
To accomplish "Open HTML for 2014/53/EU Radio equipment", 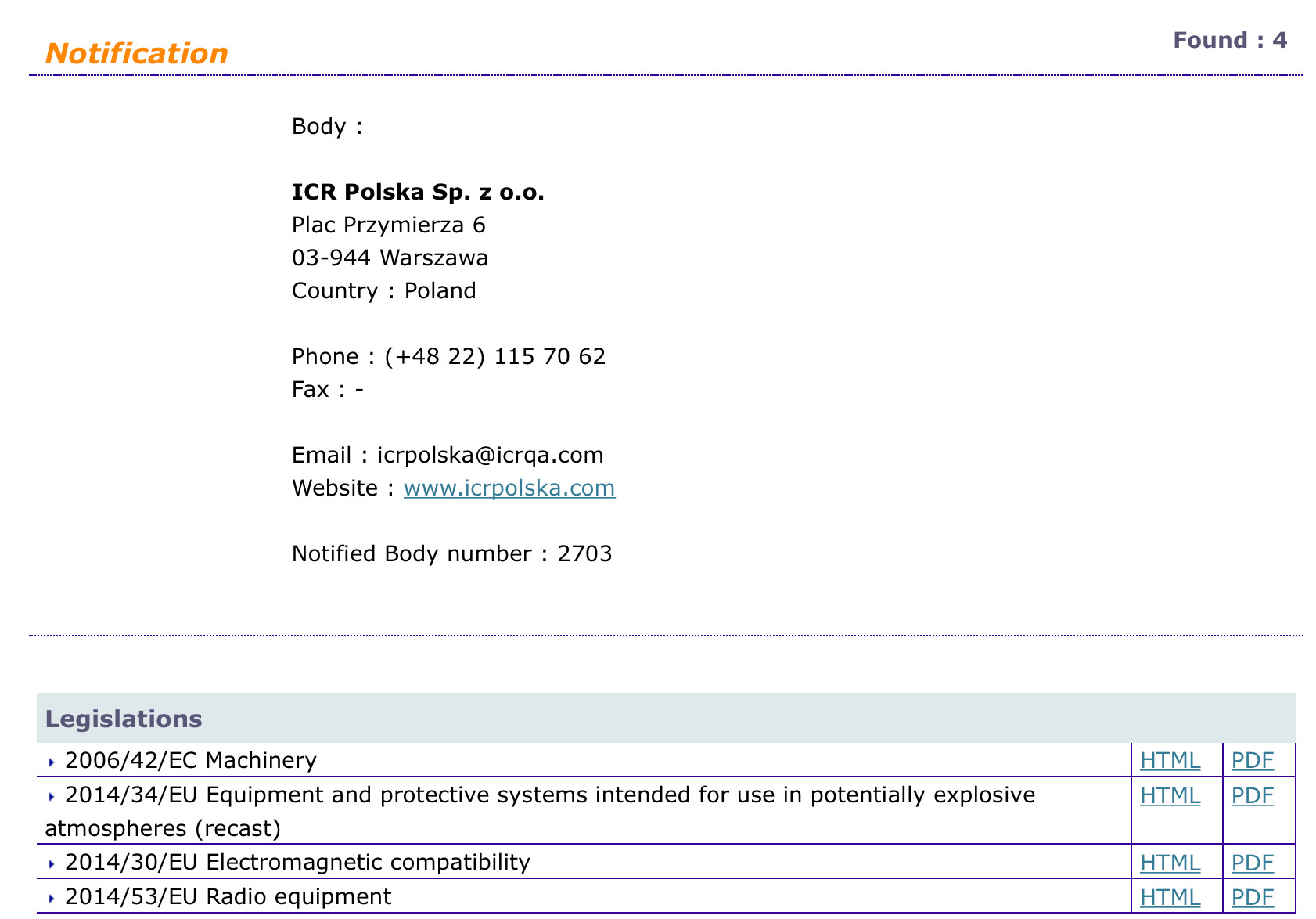I will [1170, 897].
